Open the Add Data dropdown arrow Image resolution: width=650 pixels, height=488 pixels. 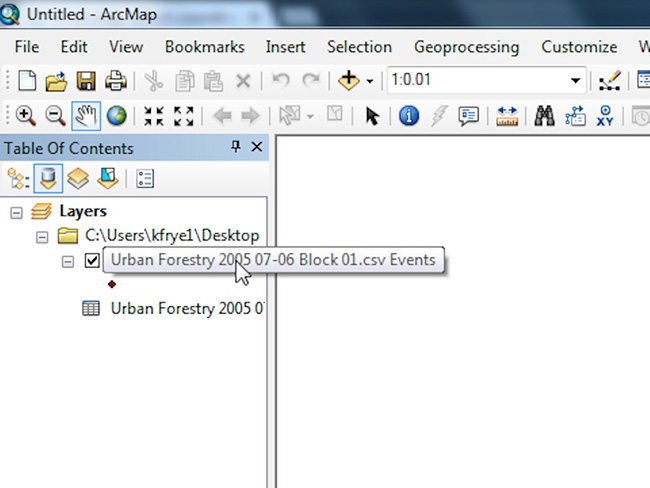pyautogui.click(x=370, y=81)
